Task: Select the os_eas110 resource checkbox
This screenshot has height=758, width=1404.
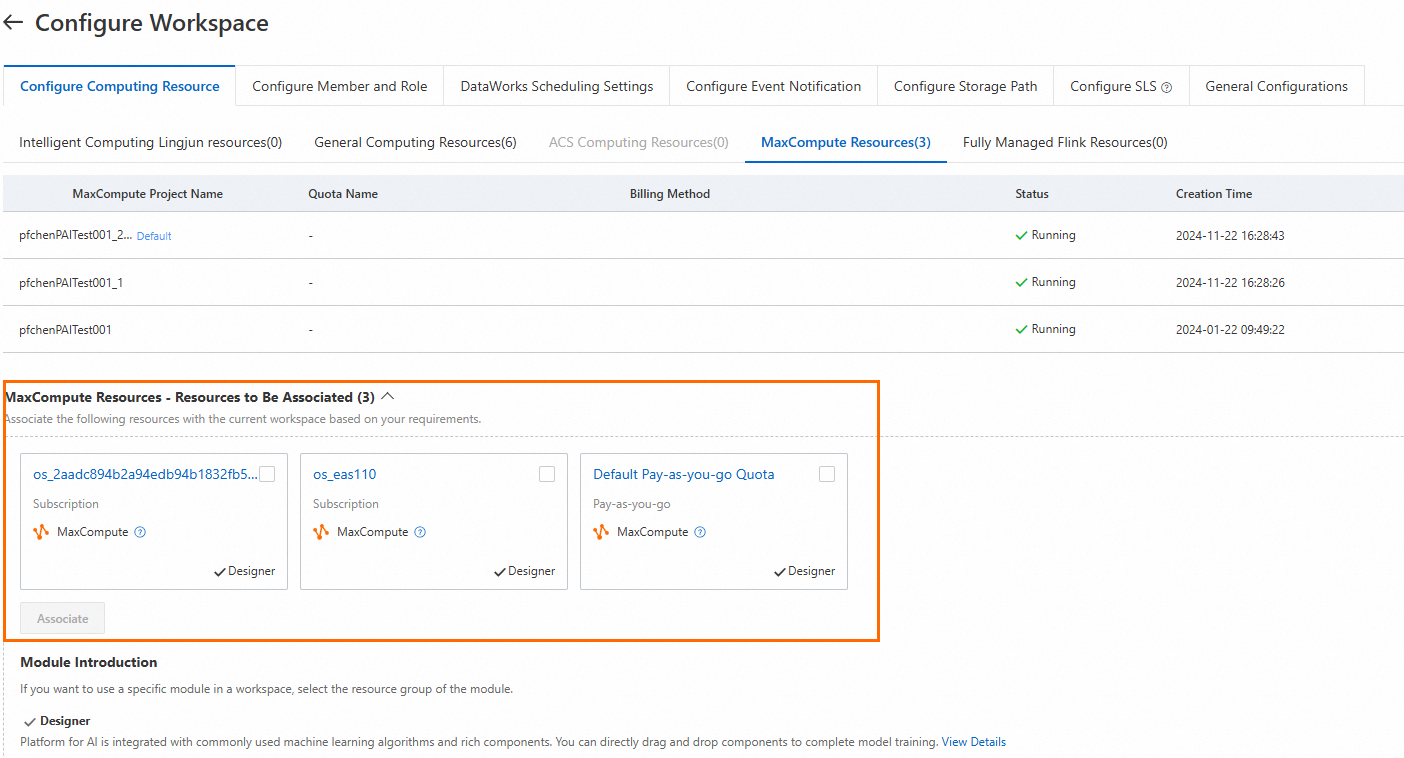Action: (547, 474)
